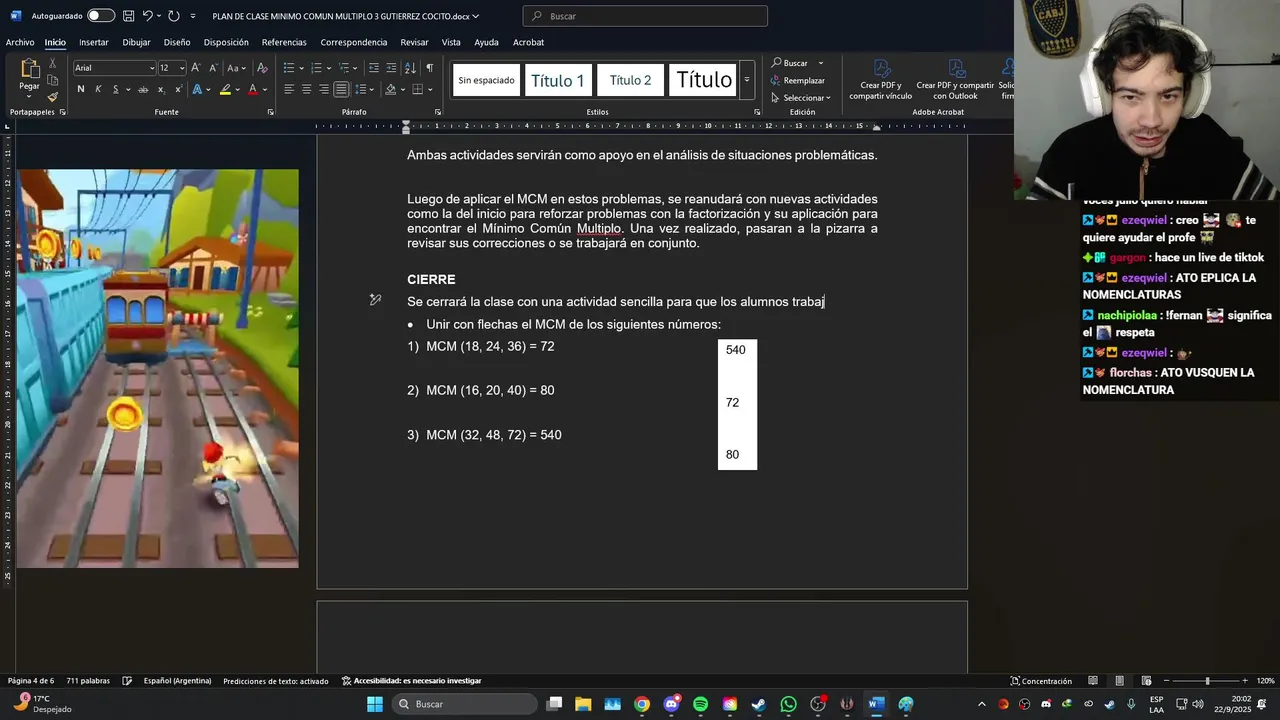Toggle justified text alignment

(x=342, y=89)
